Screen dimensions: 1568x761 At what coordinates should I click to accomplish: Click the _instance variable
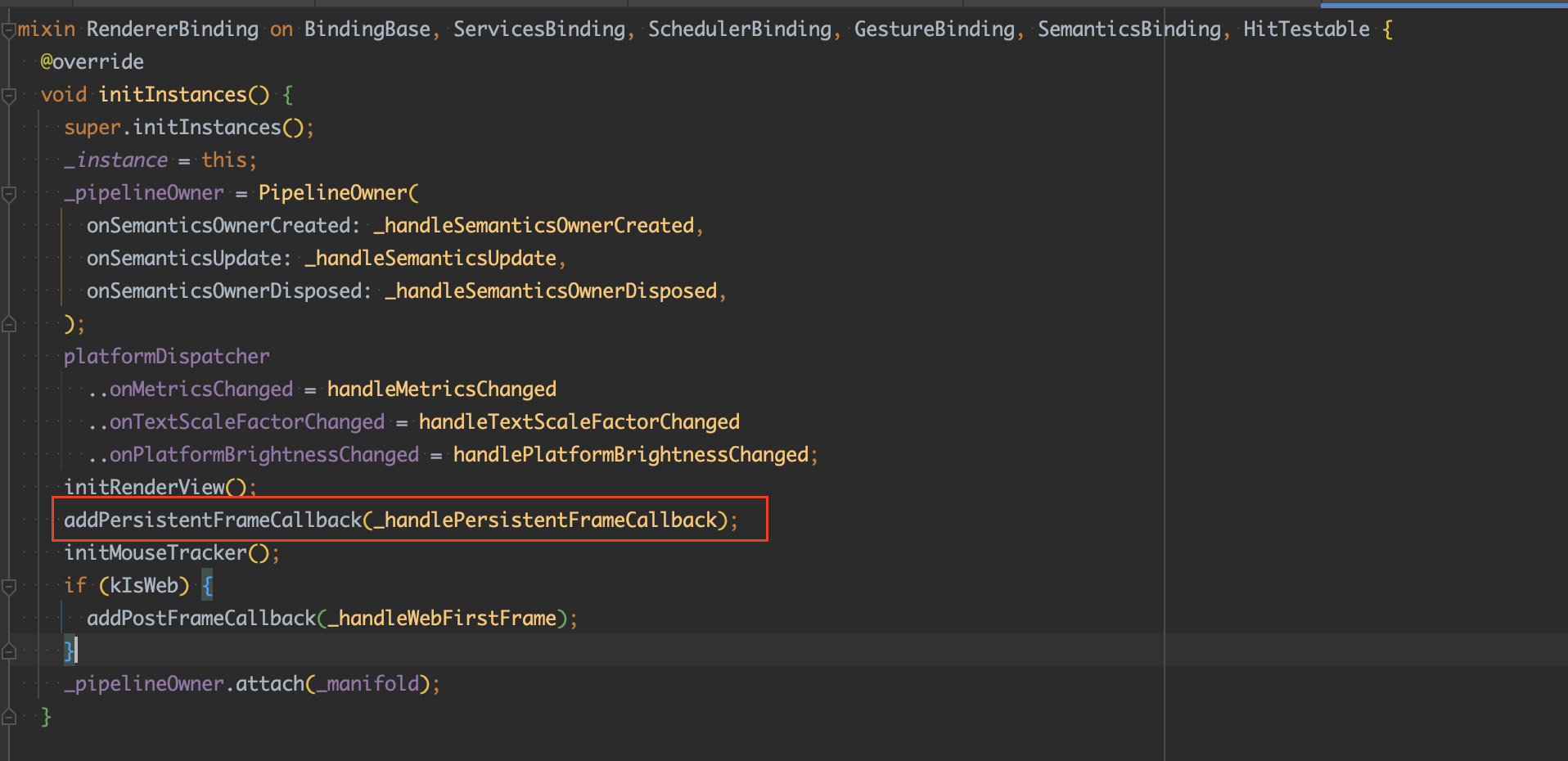(115, 160)
